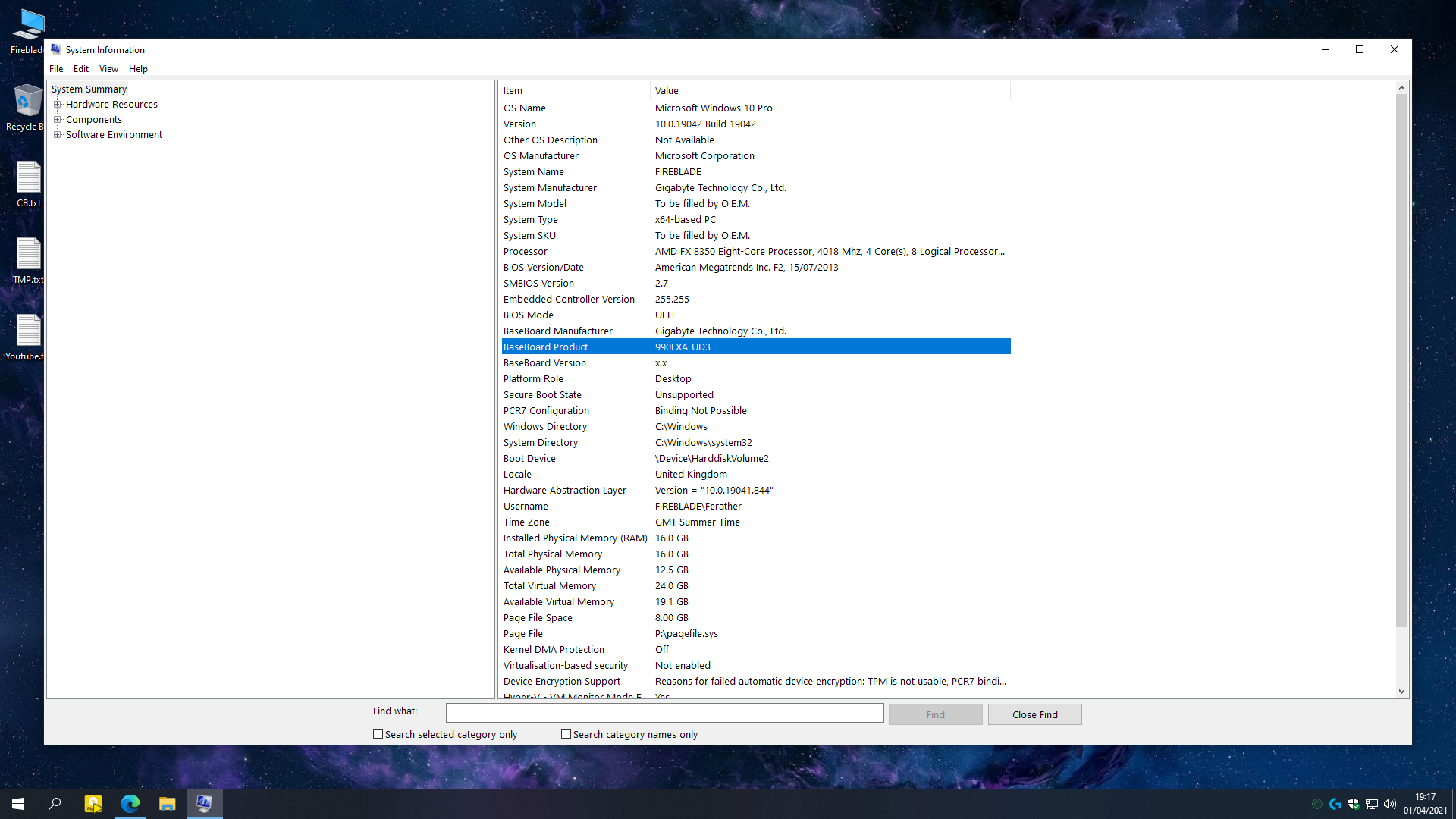Image resolution: width=1456 pixels, height=819 pixels.
Task: Select the Hardware Resources tree item
Action: 111,105
